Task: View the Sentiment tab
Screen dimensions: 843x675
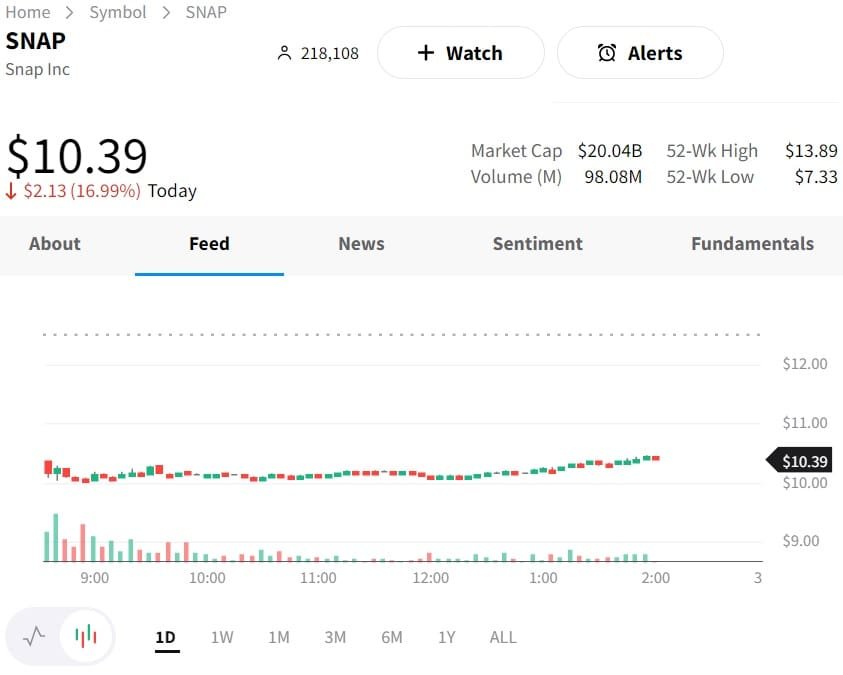Action: (537, 243)
